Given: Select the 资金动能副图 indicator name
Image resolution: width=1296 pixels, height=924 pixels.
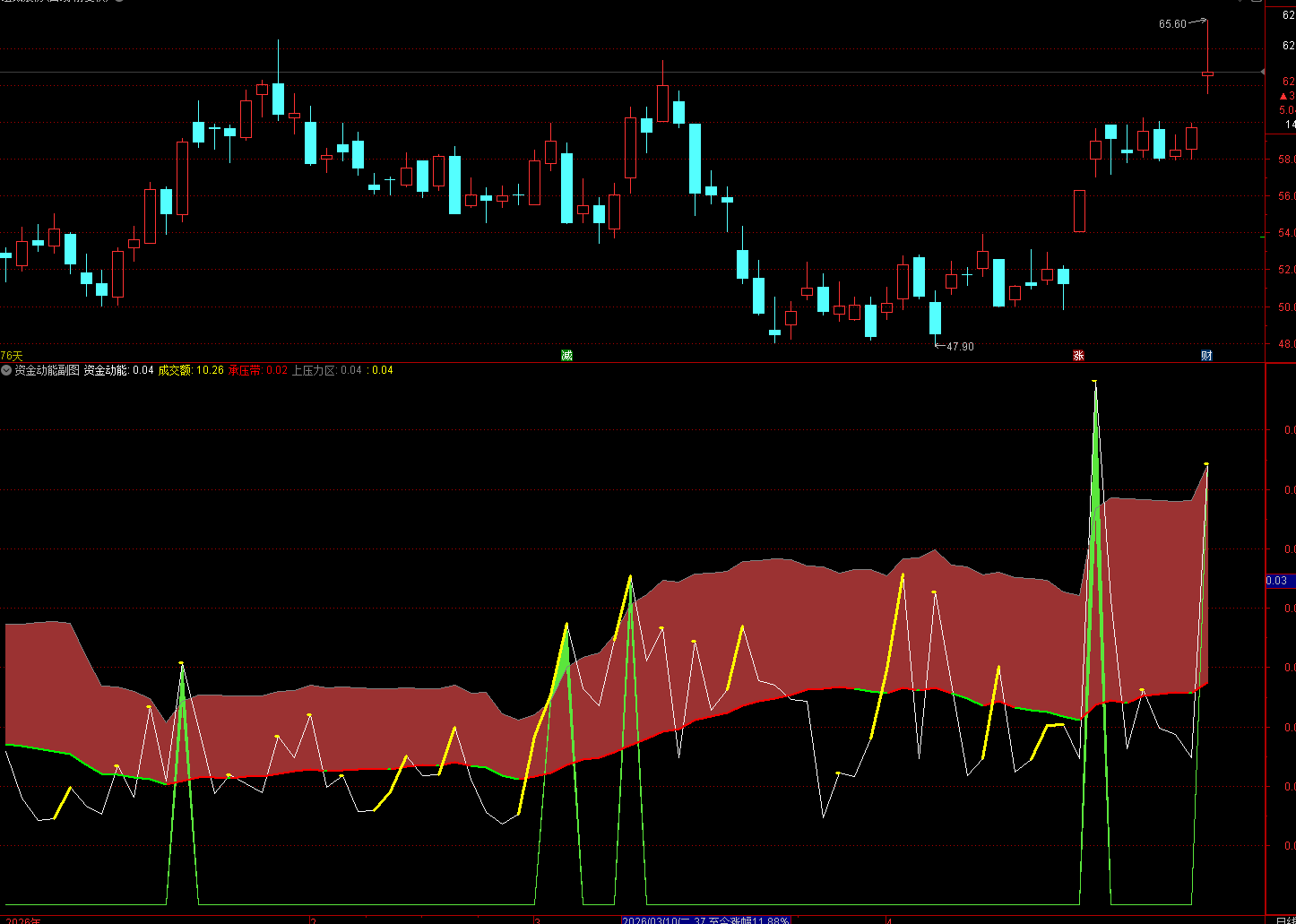Looking at the screenshot, I should 47,370.
